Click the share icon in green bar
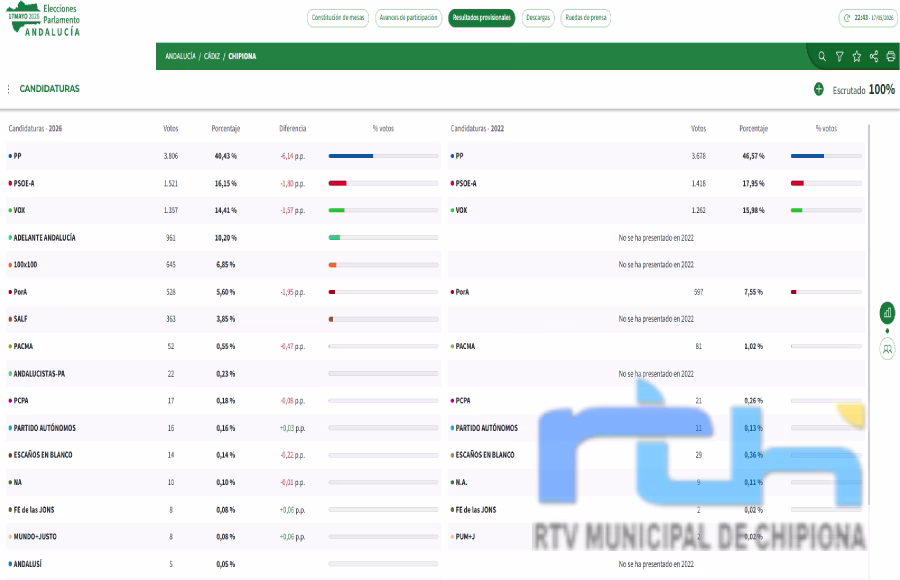The image size is (900, 580). pyautogui.click(x=874, y=56)
